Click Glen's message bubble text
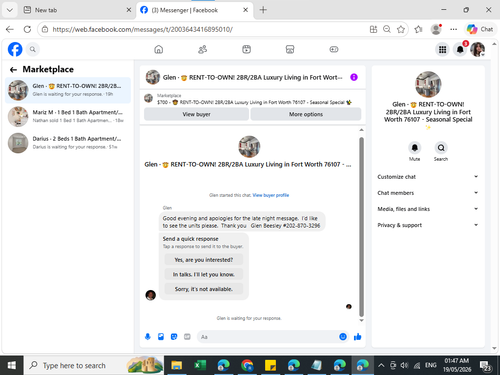 coord(241,222)
